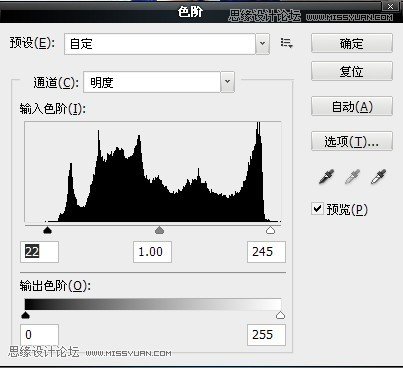Grab the black input shadow slider
The width and height of the screenshot is (403, 368).
click(48, 230)
